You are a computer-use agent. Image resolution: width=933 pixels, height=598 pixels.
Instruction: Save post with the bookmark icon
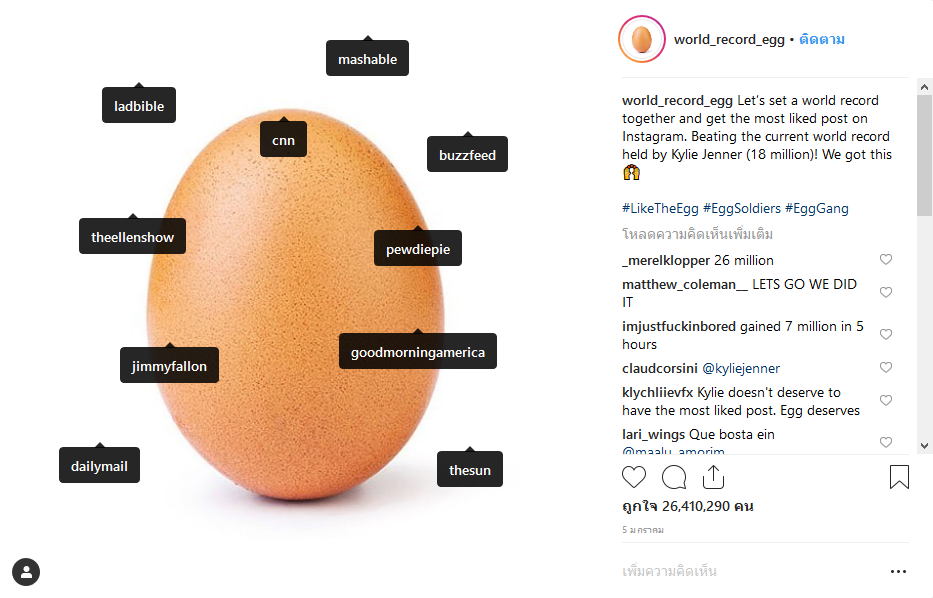pyautogui.click(x=899, y=477)
